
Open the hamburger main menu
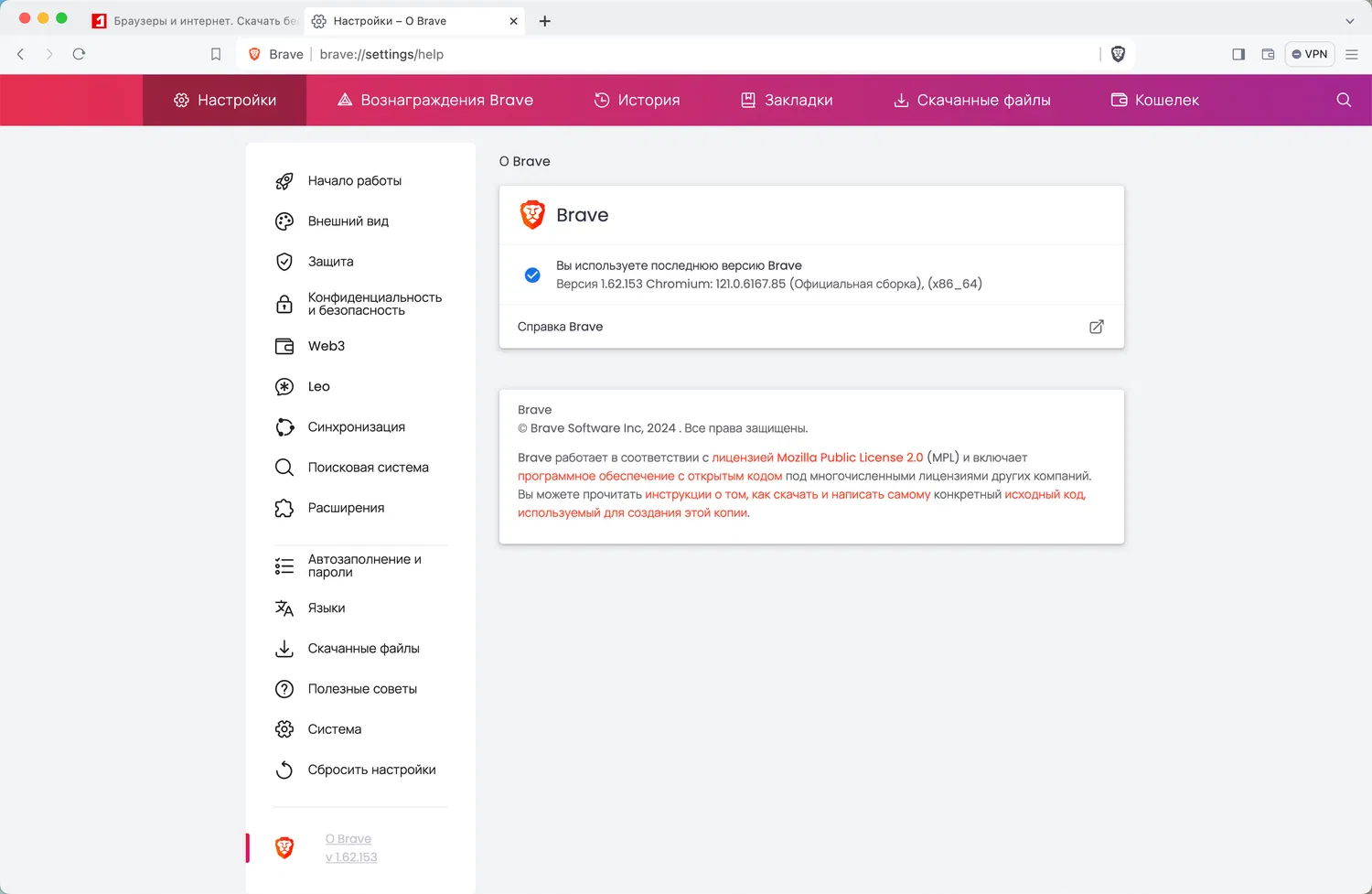click(x=1352, y=54)
